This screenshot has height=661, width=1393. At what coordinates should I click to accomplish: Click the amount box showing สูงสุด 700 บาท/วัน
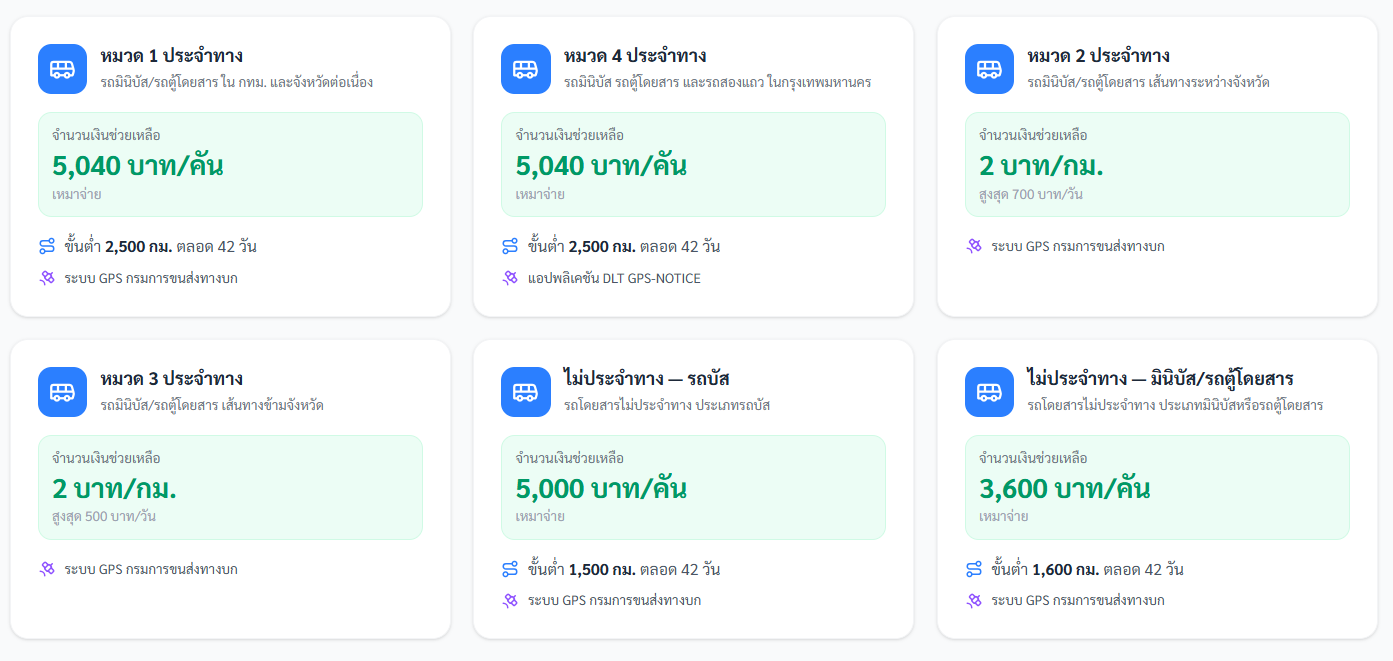click(x=1156, y=164)
